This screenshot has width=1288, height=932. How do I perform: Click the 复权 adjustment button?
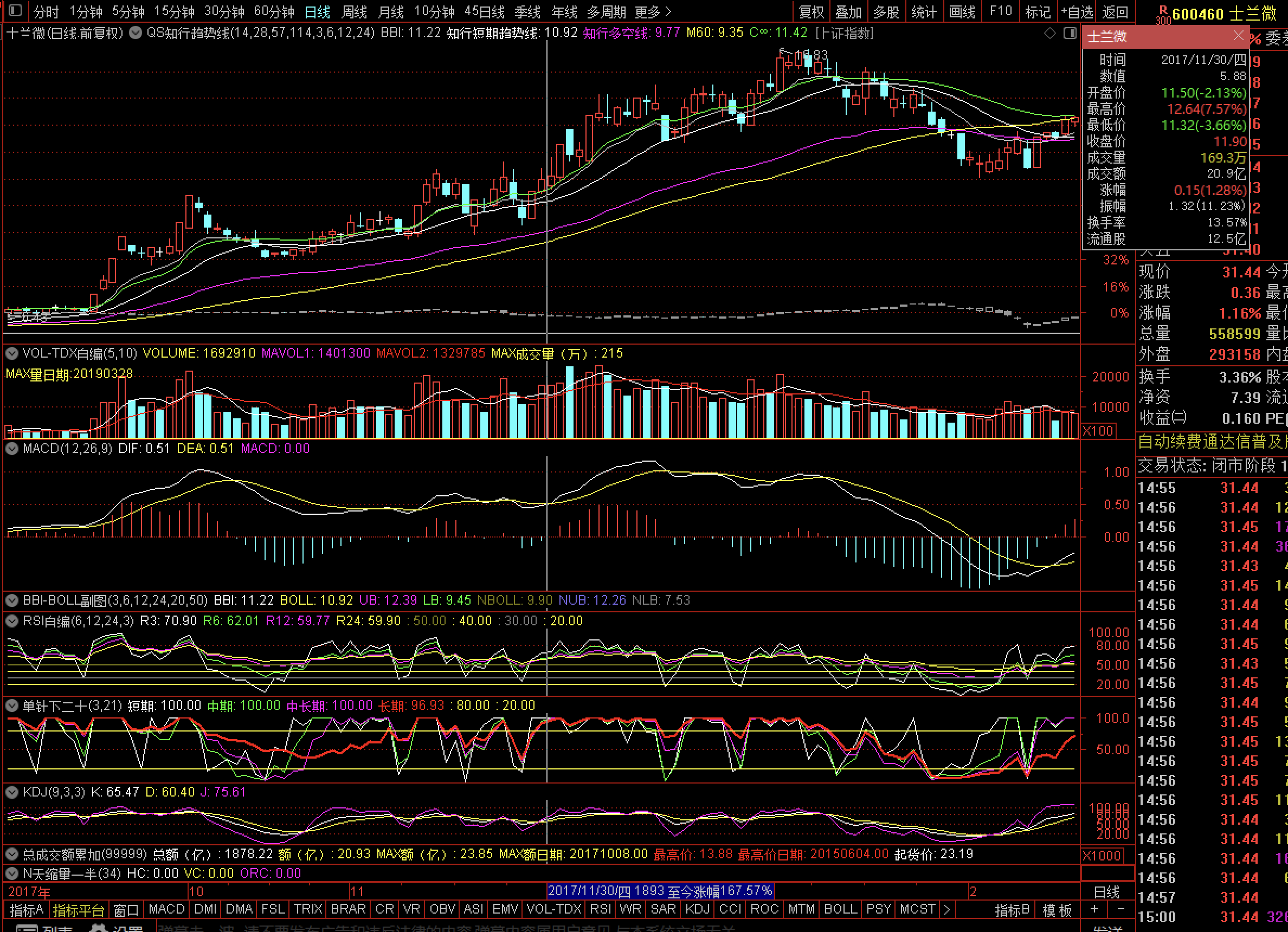click(811, 11)
